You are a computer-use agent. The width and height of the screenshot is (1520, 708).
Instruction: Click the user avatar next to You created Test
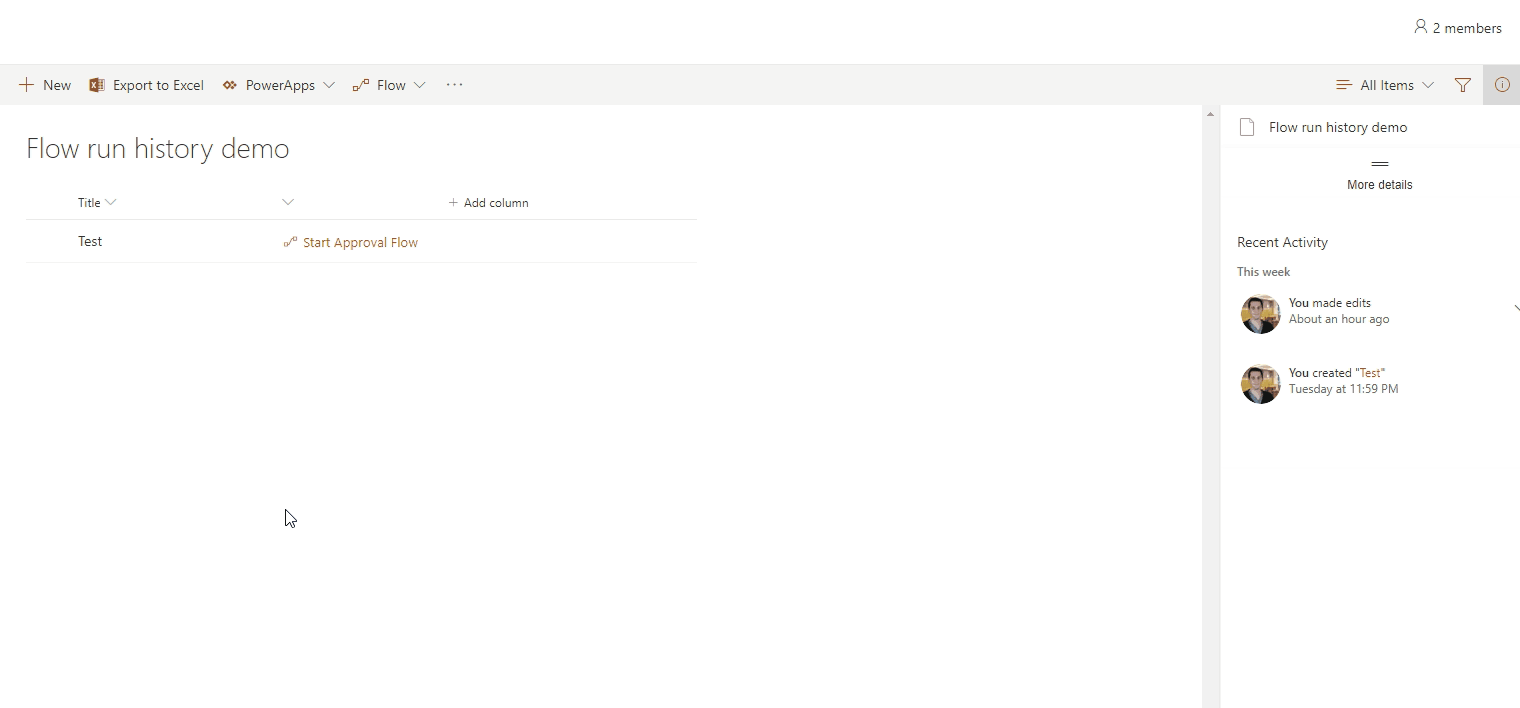[1260, 384]
